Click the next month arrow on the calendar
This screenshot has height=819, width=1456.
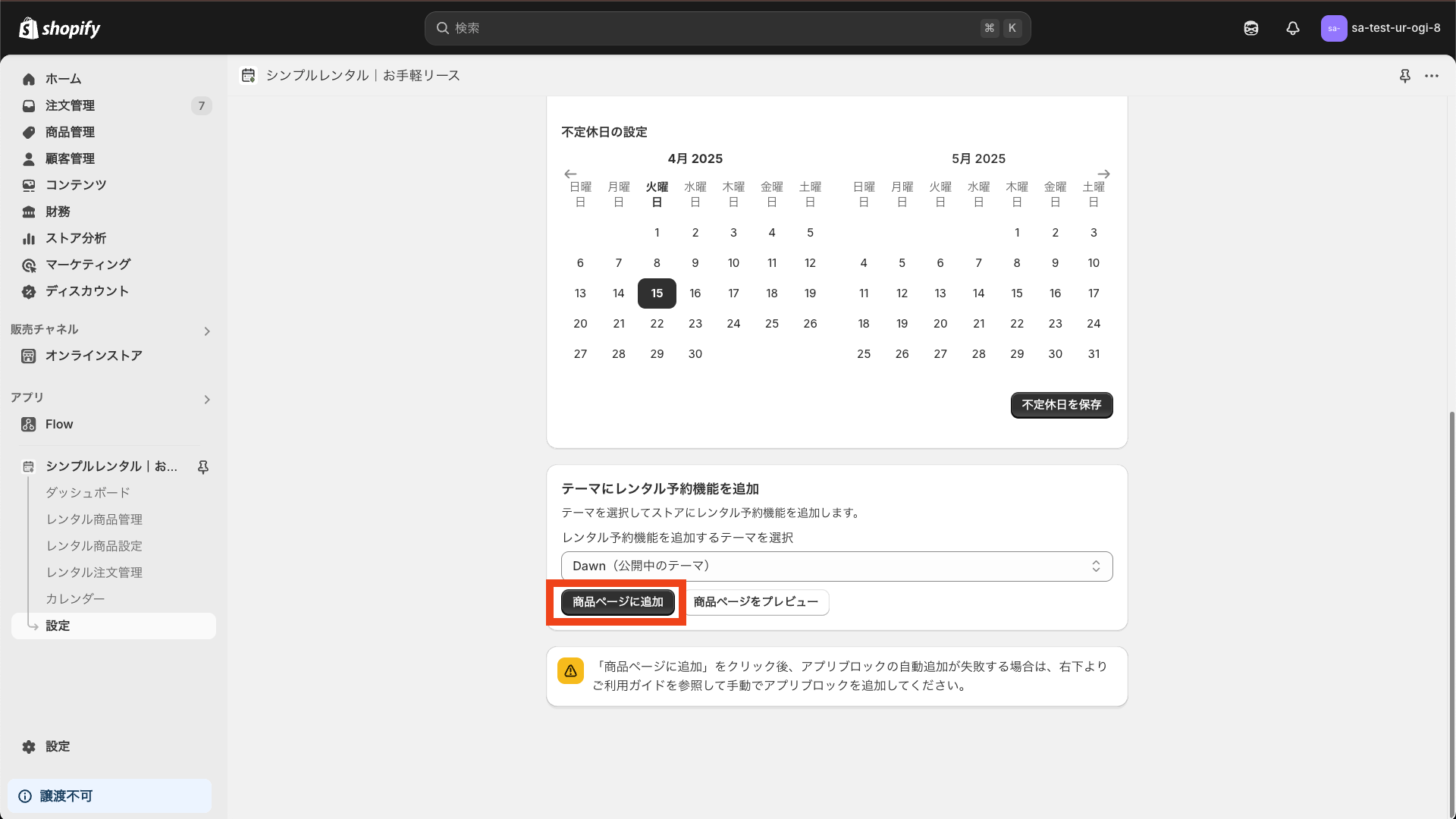pos(1103,173)
